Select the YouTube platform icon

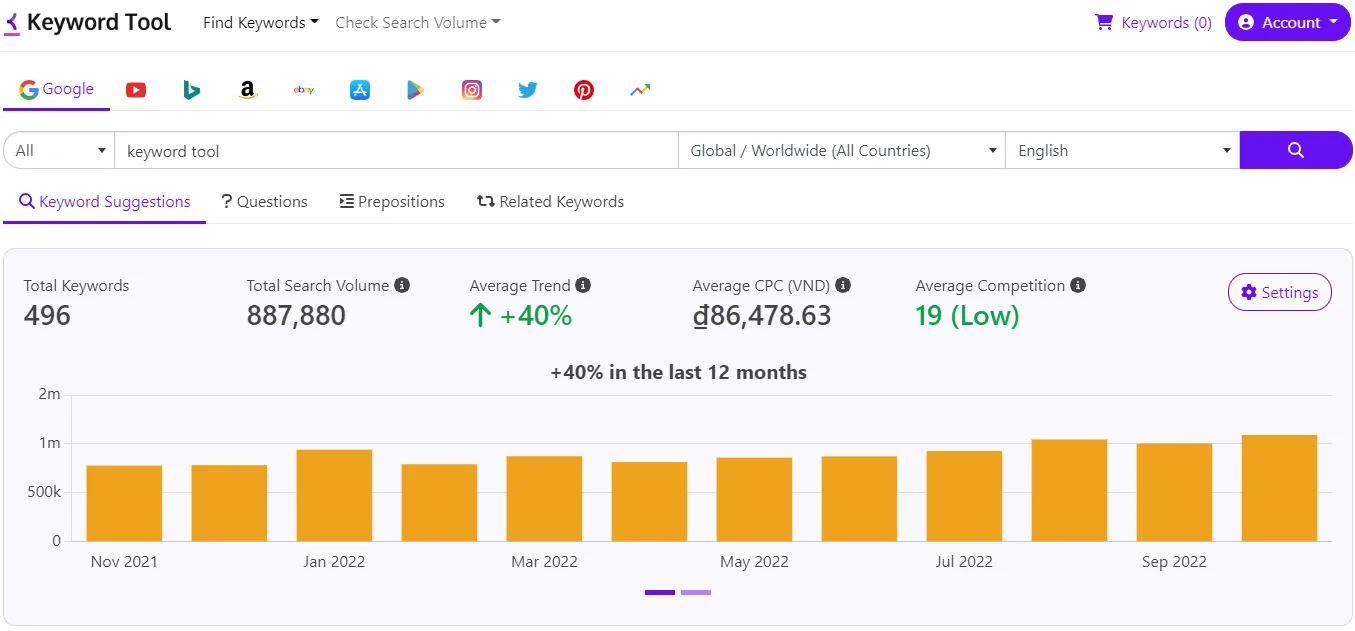[x=135, y=89]
